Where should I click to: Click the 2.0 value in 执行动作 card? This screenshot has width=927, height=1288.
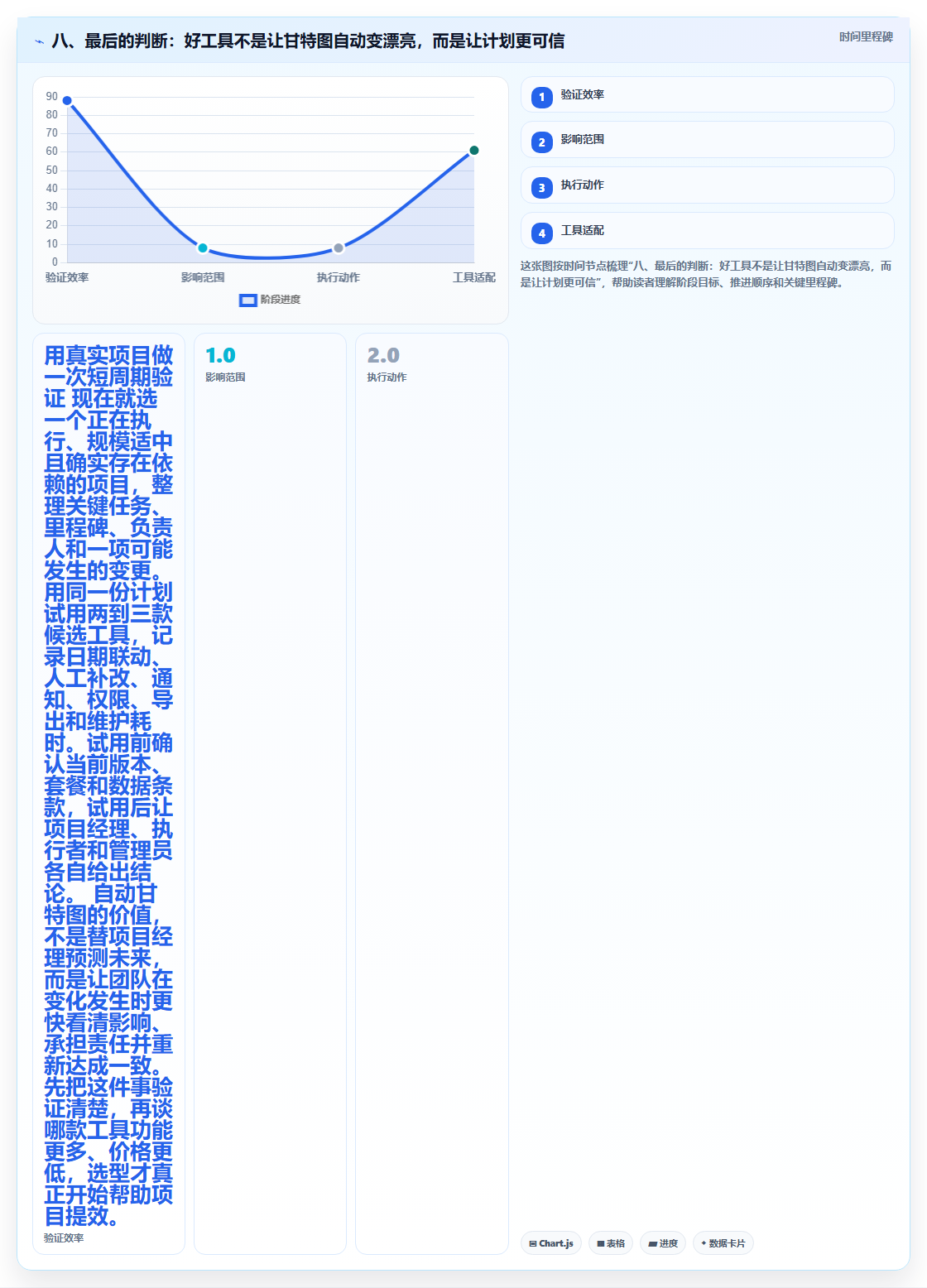[x=383, y=356]
